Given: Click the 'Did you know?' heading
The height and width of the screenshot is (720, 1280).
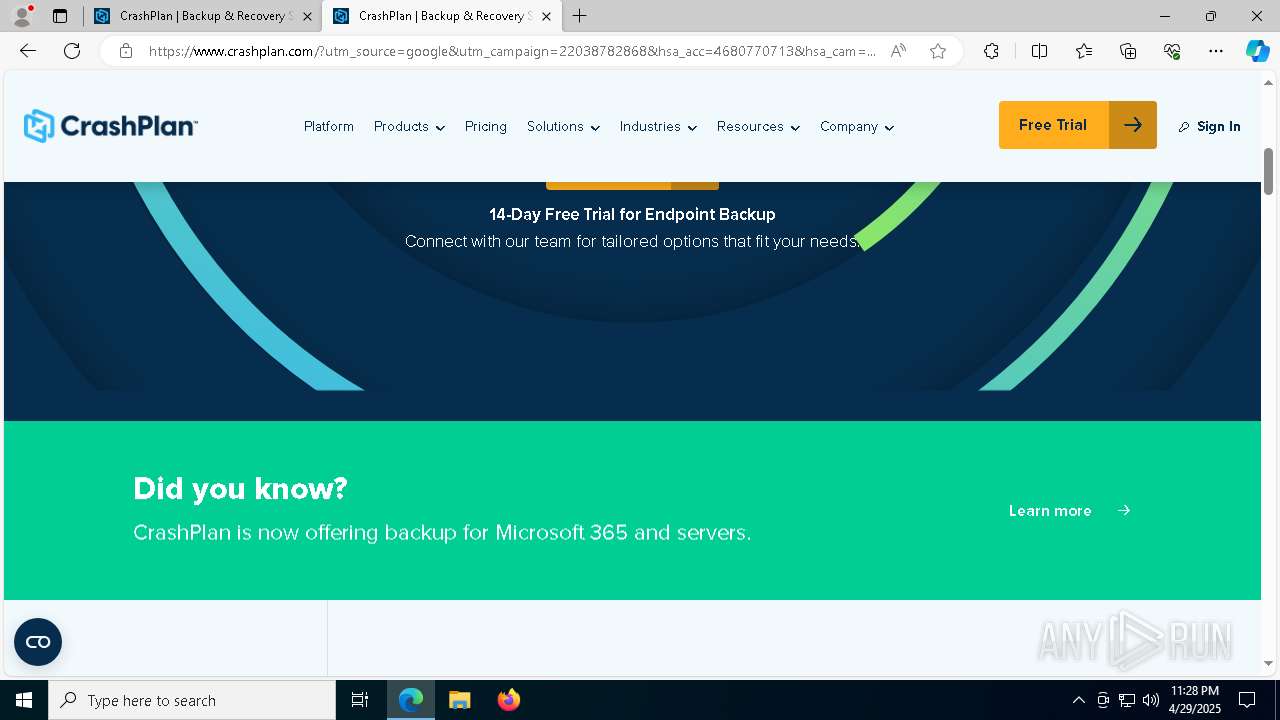Looking at the screenshot, I should click(240, 488).
